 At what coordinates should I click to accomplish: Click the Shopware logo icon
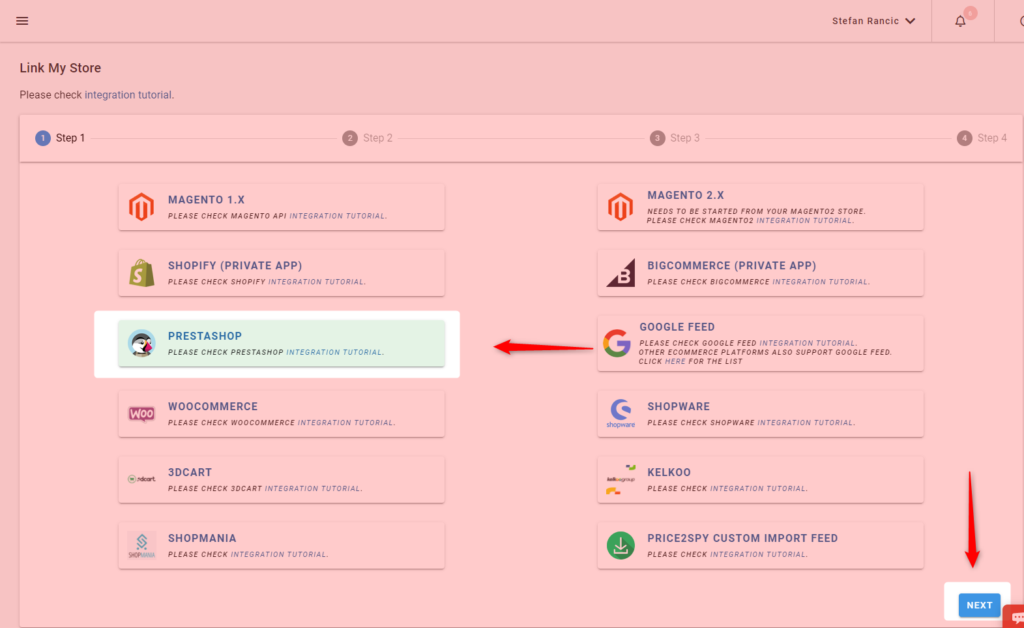[x=620, y=414]
